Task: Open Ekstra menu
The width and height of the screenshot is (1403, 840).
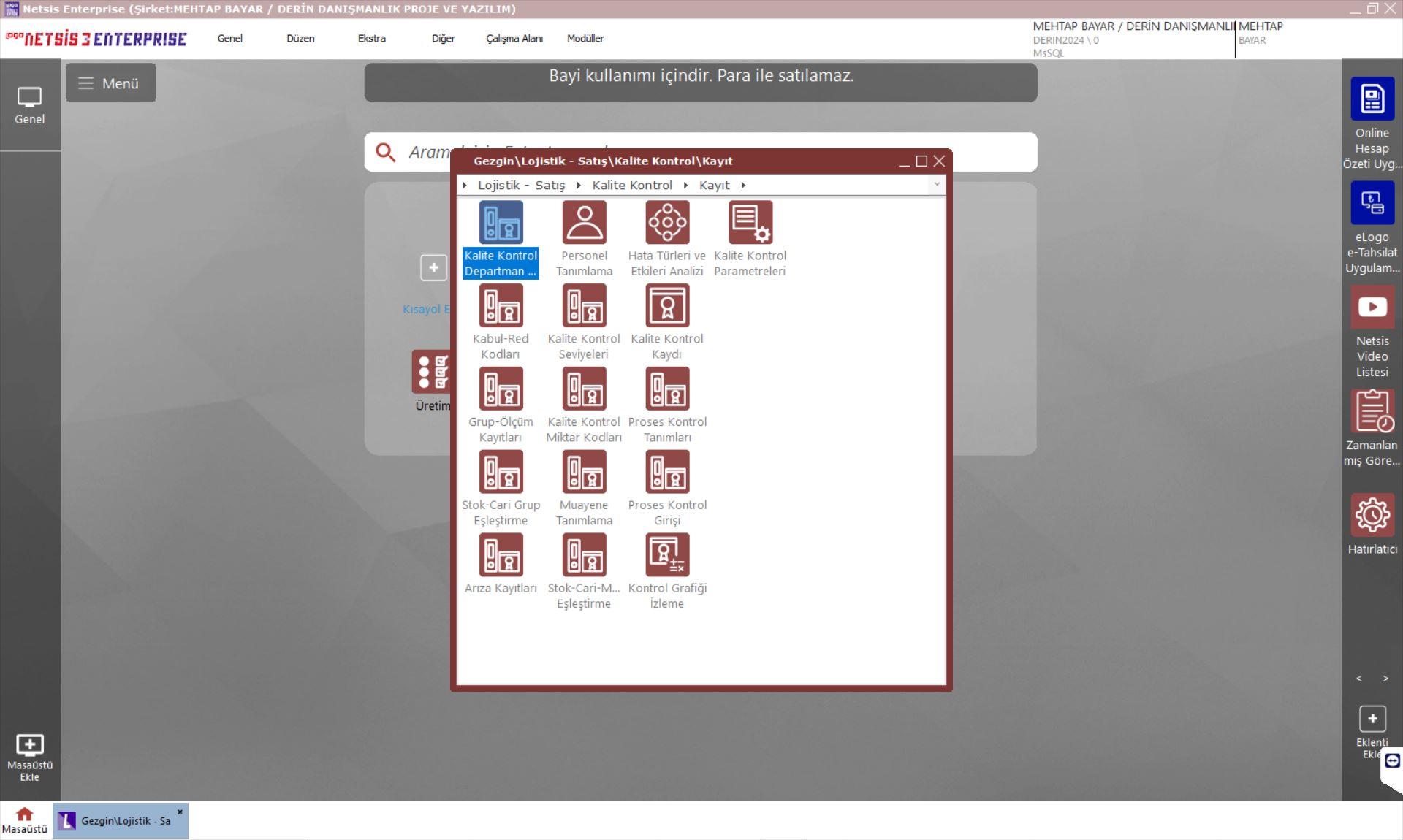Action: (372, 39)
